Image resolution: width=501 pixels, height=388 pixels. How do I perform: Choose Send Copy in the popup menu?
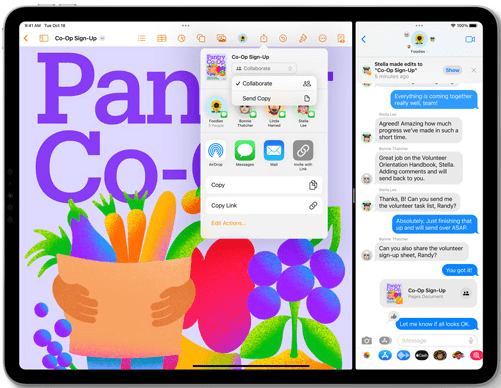pyautogui.click(x=274, y=98)
